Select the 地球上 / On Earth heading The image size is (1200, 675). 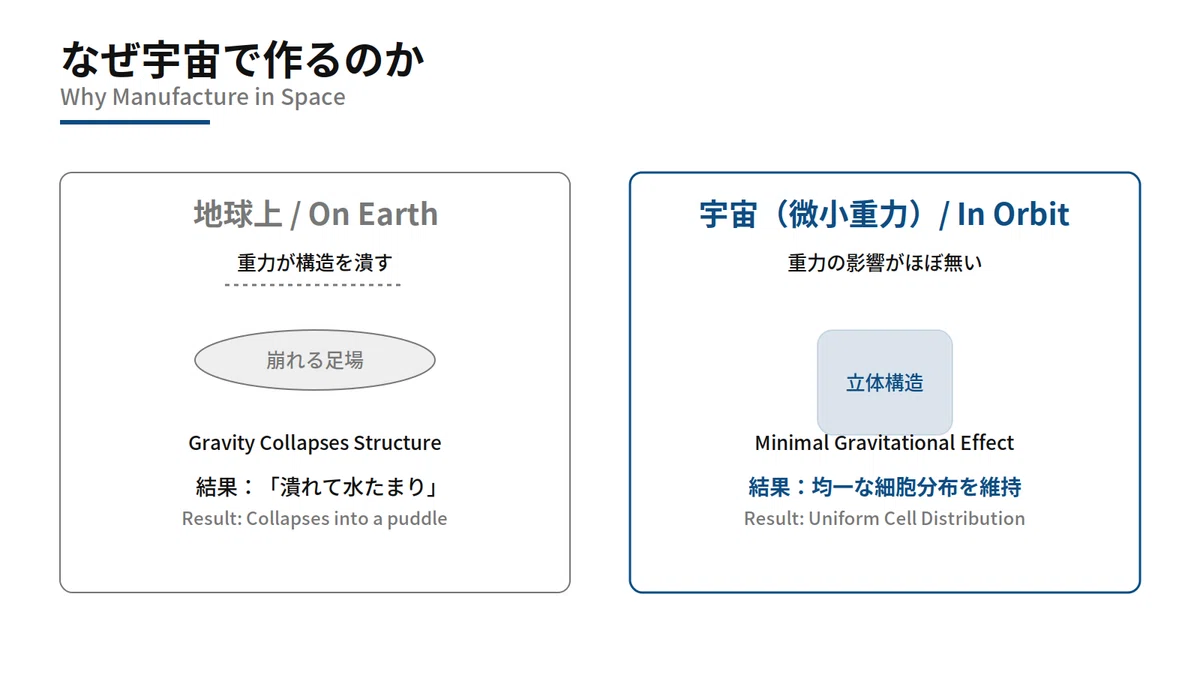pos(315,214)
